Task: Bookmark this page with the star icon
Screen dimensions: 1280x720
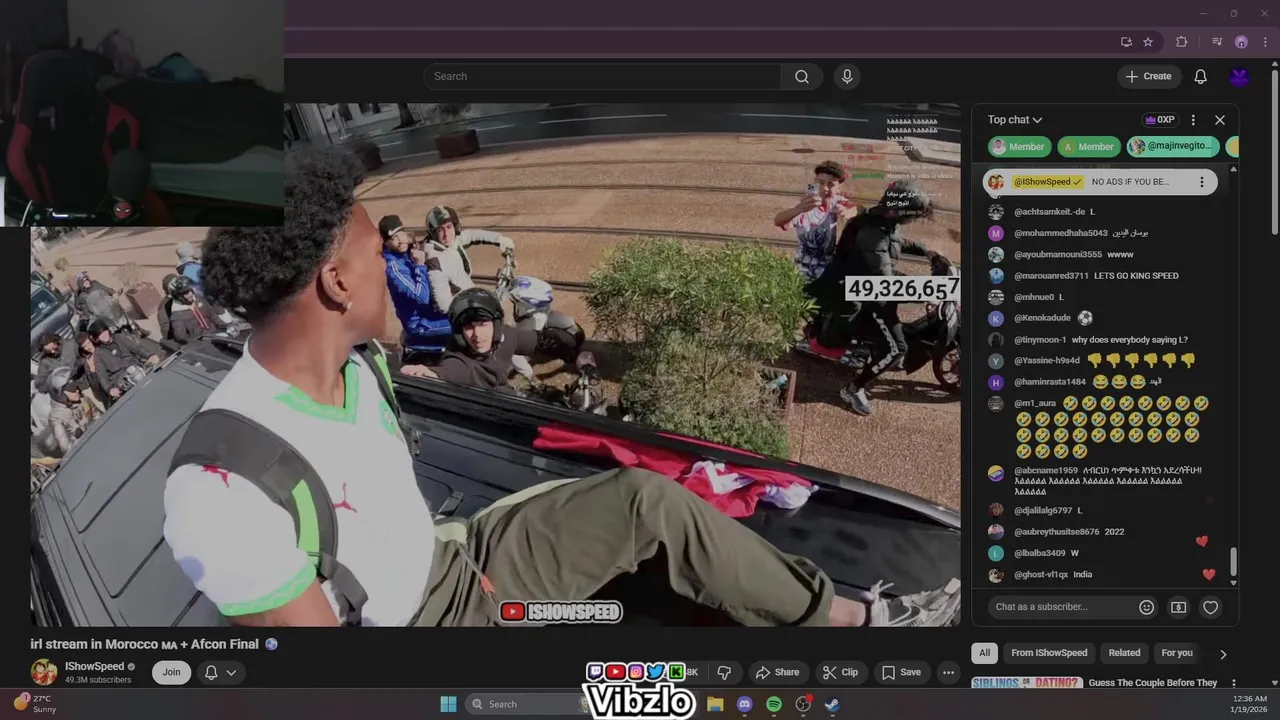Action: [1148, 42]
